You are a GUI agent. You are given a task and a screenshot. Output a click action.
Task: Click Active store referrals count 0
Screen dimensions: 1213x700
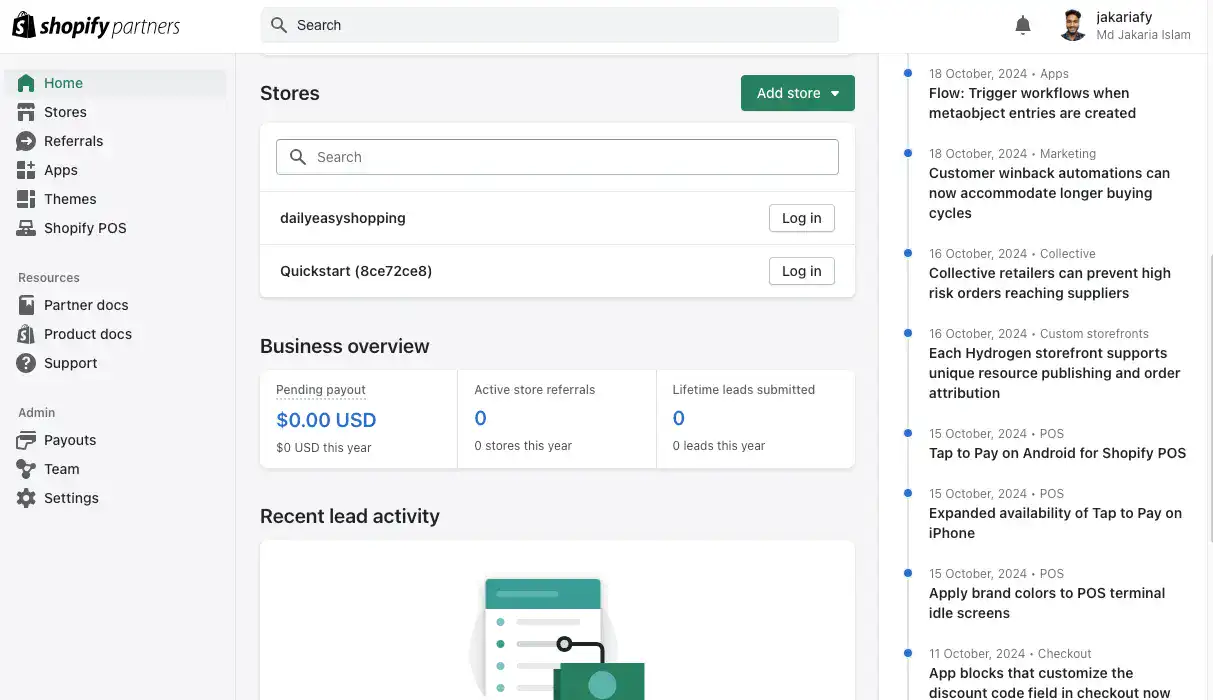(480, 418)
